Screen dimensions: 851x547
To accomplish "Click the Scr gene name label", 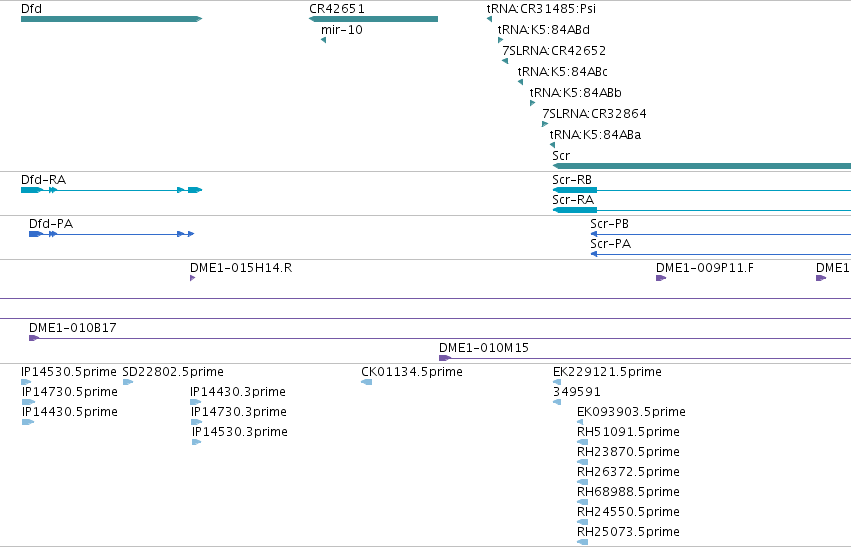I will tap(561, 156).
